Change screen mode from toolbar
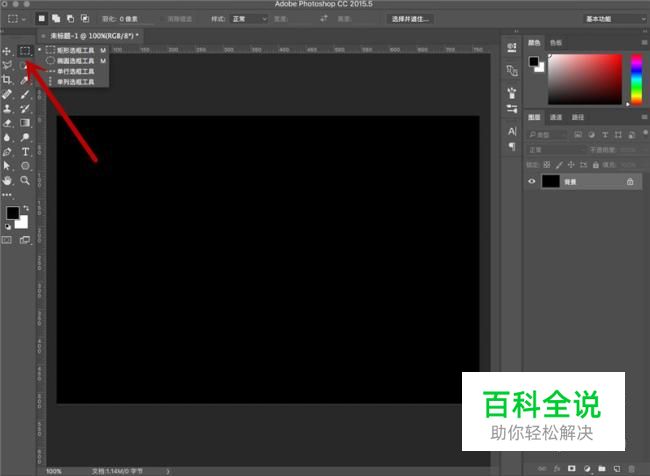This screenshot has width=650, height=476. coord(25,240)
